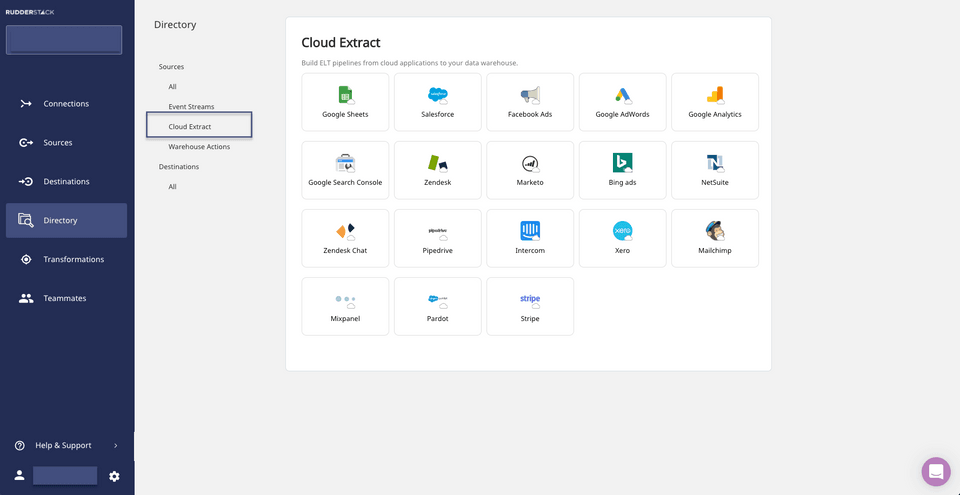Open the Xero logo icon
Image resolution: width=960 pixels, height=495 pixels.
click(623, 231)
